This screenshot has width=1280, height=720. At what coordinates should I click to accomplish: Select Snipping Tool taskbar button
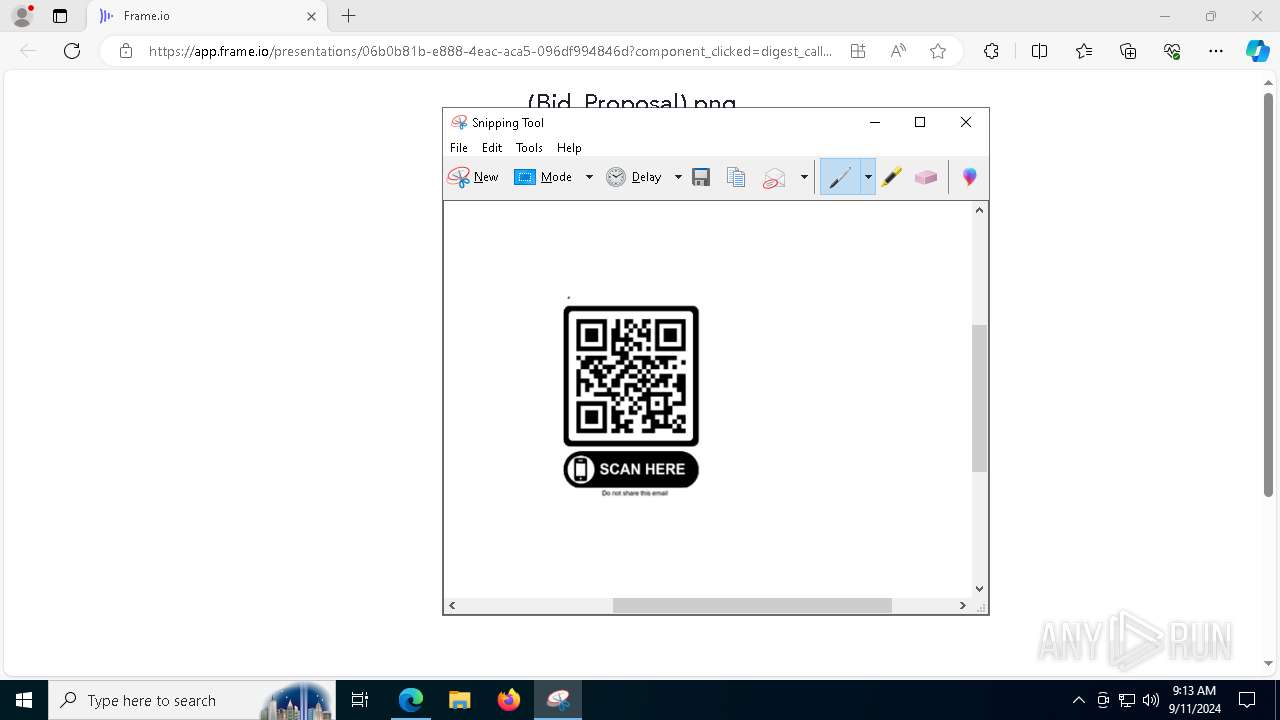pyautogui.click(x=558, y=700)
